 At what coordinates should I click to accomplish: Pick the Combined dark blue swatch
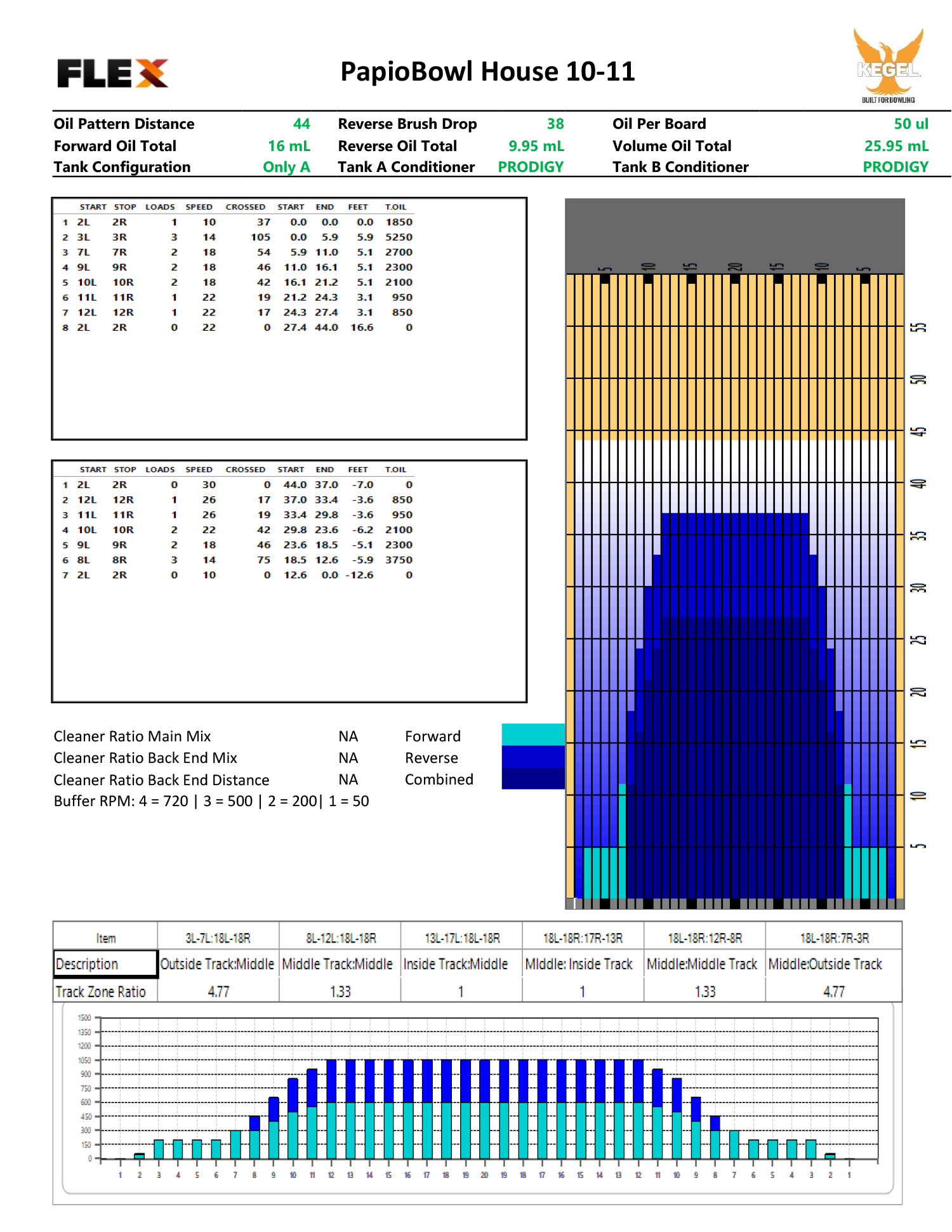(x=532, y=779)
